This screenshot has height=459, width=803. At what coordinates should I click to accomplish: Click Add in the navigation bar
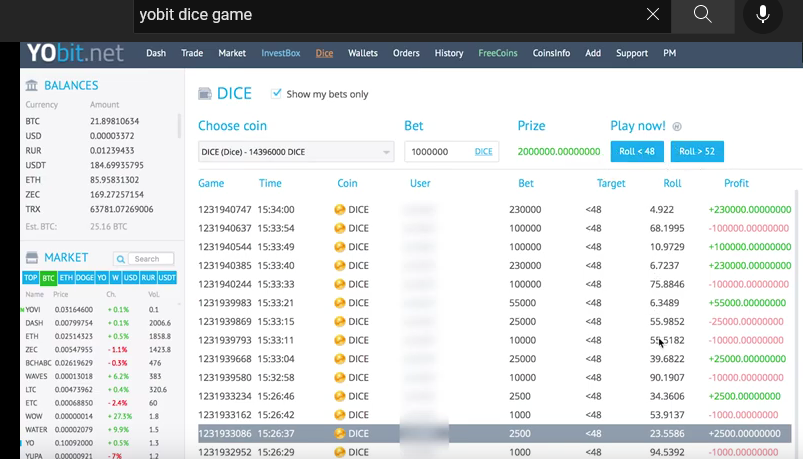click(593, 53)
